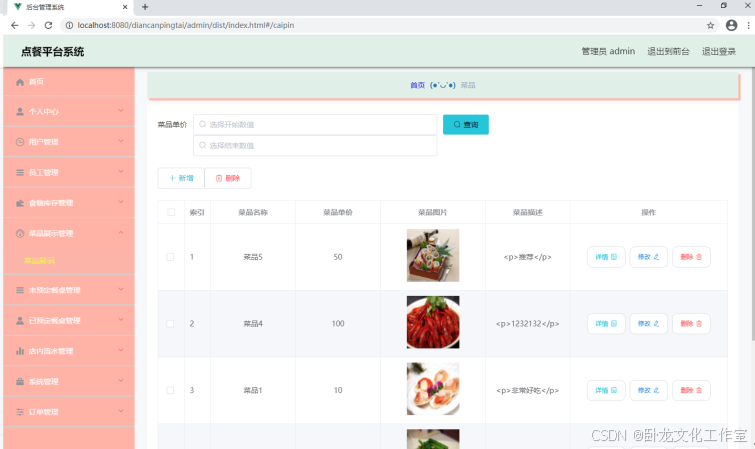
Task: Select the 菜品展示 submenu item
Action: click(x=39, y=261)
